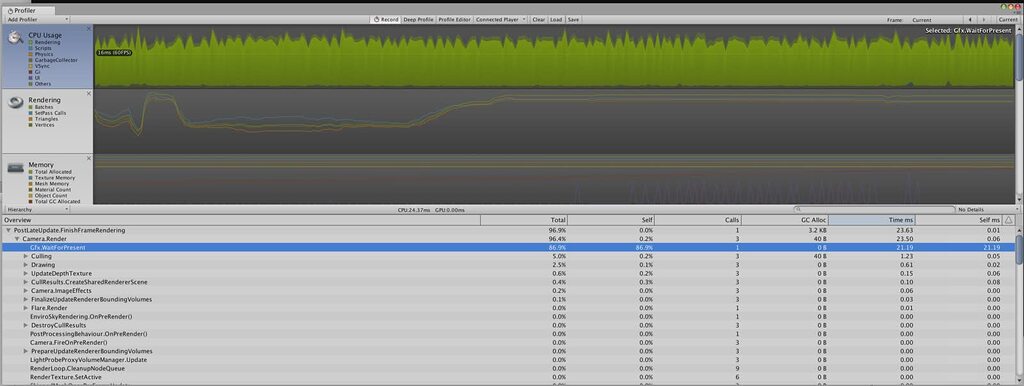This screenshot has height=386, width=1024.
Task: Expand the Culling tree row
Action: click(x=26, y=256)
